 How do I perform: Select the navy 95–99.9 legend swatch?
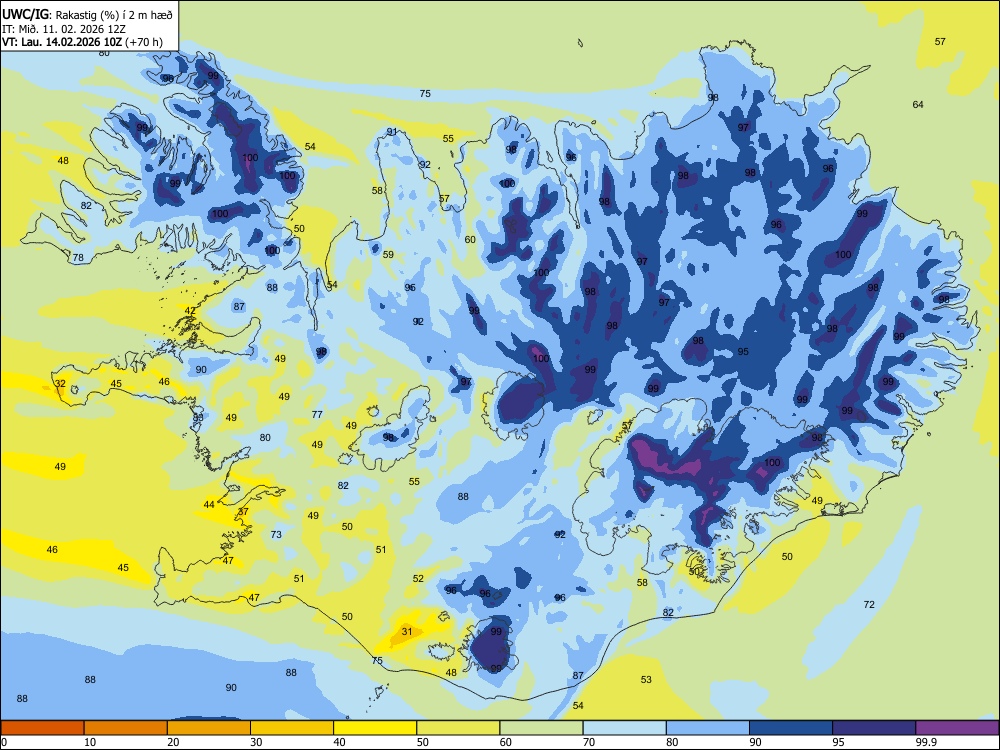[874, 728]
